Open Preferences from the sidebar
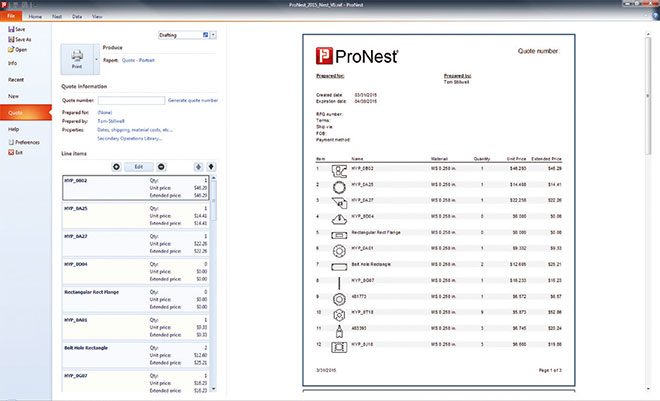The image size is (660, 401). pos(26,142)
